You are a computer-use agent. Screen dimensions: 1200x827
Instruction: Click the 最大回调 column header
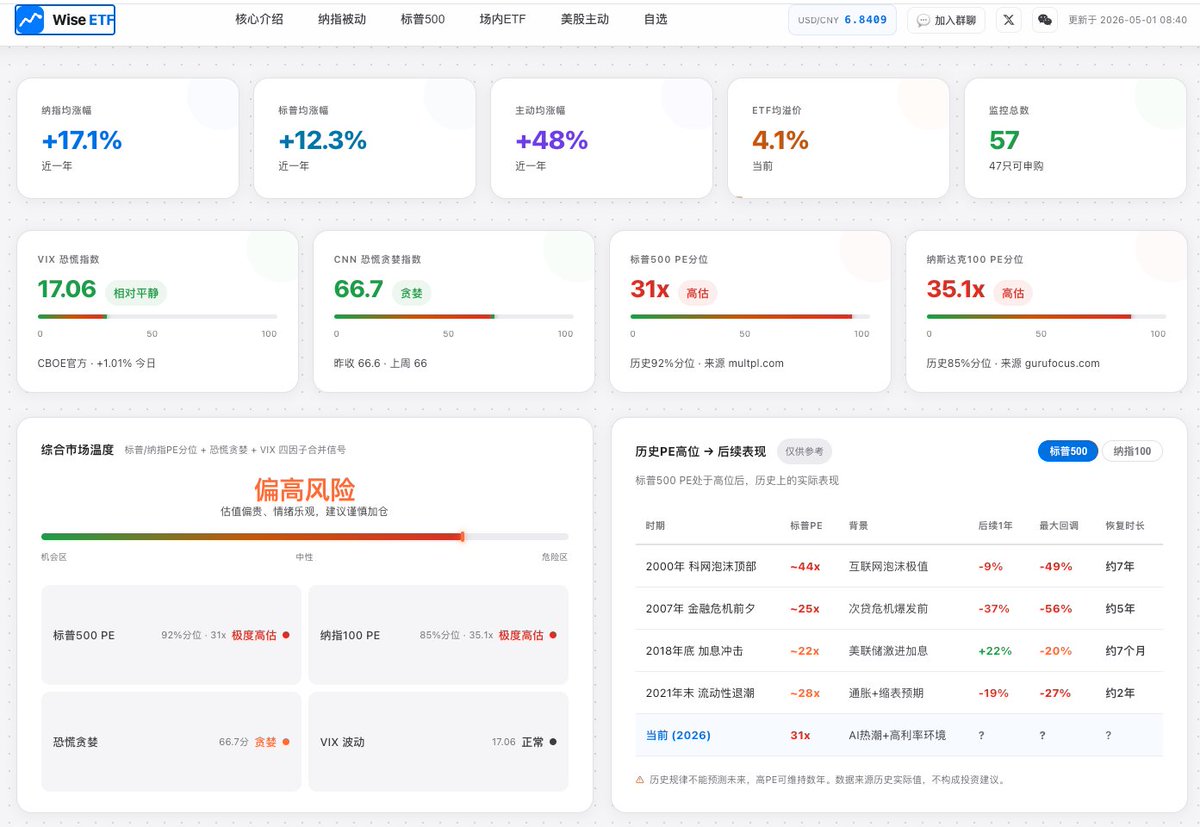[1059, 525]
